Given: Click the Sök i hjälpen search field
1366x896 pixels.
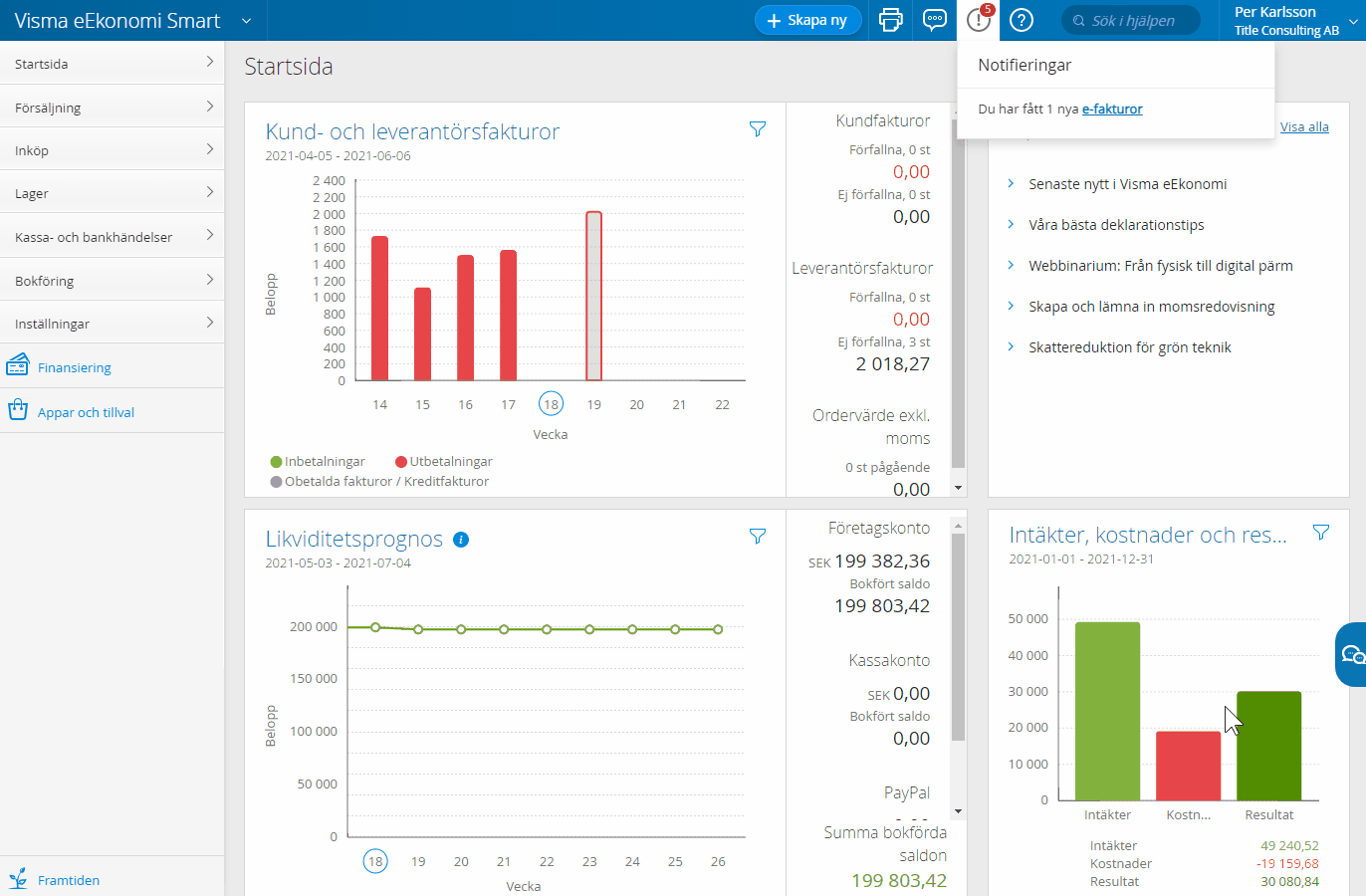Looking at the screenshot, I should 1132,21.
